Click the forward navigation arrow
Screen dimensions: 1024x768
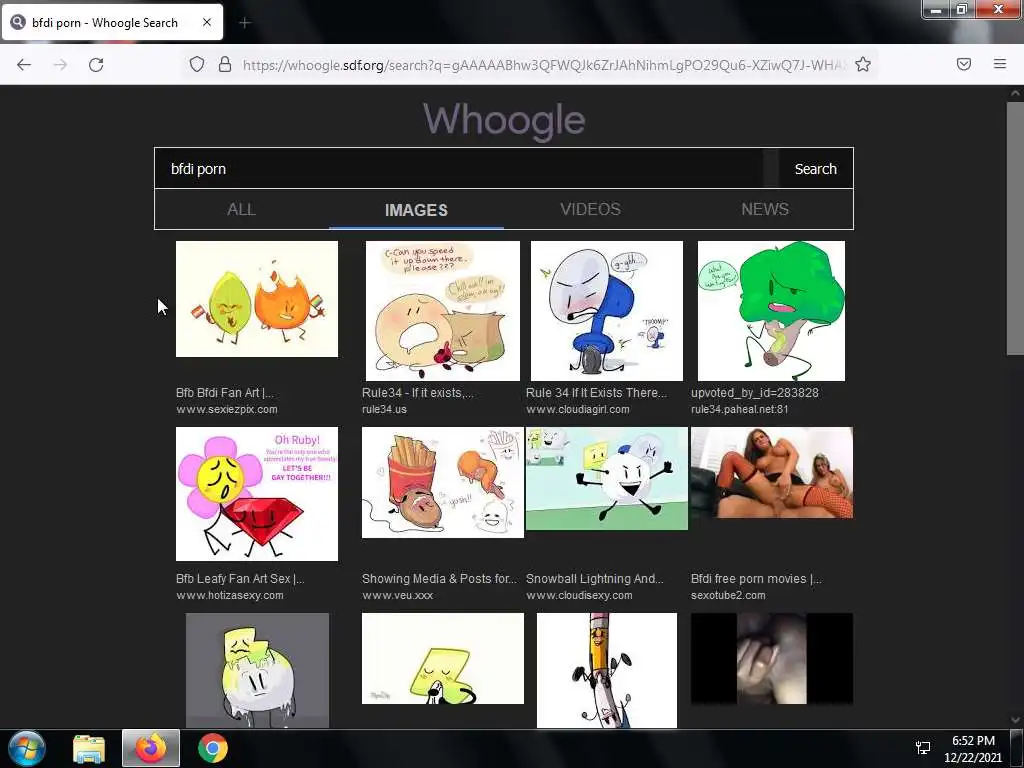(60, 64)
